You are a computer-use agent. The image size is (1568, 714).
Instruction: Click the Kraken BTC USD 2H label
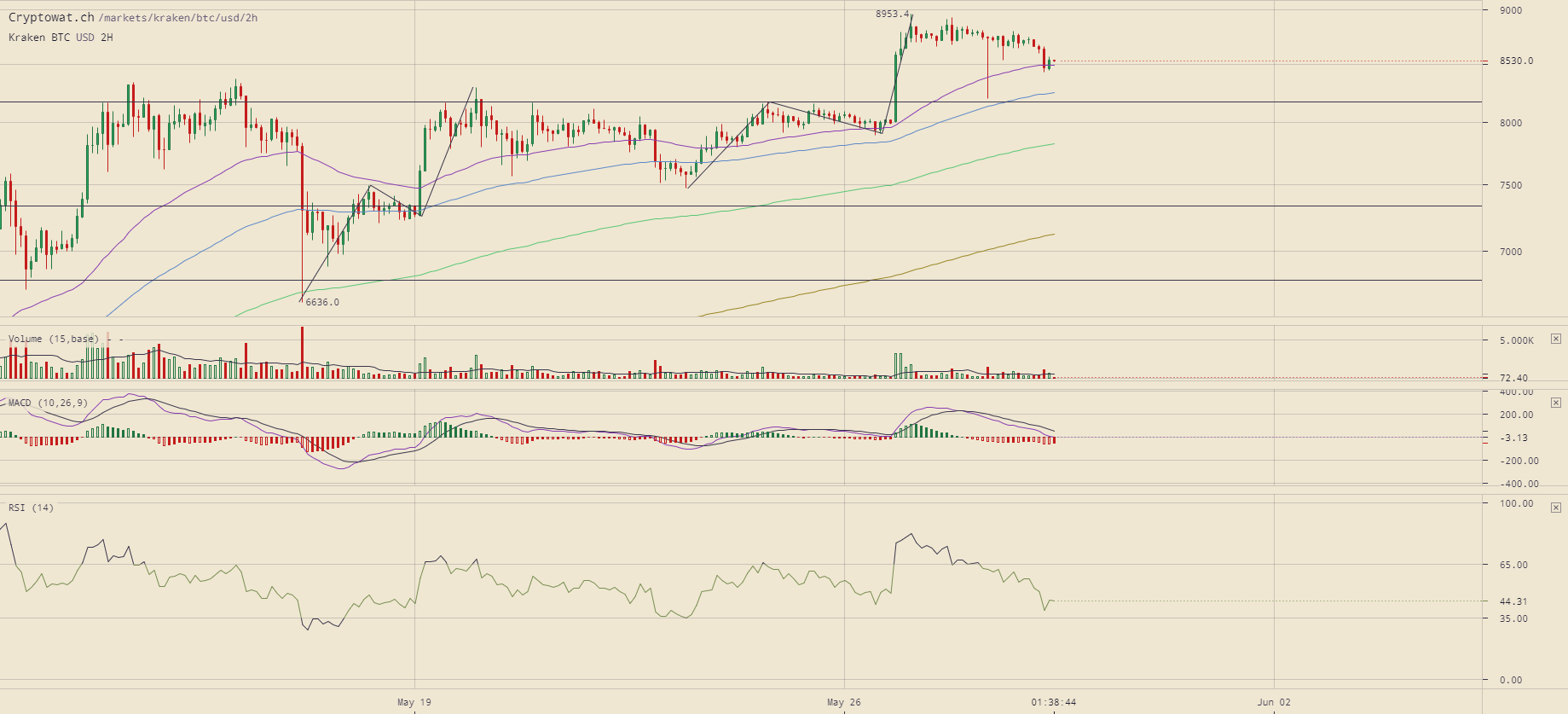(61, 38)
